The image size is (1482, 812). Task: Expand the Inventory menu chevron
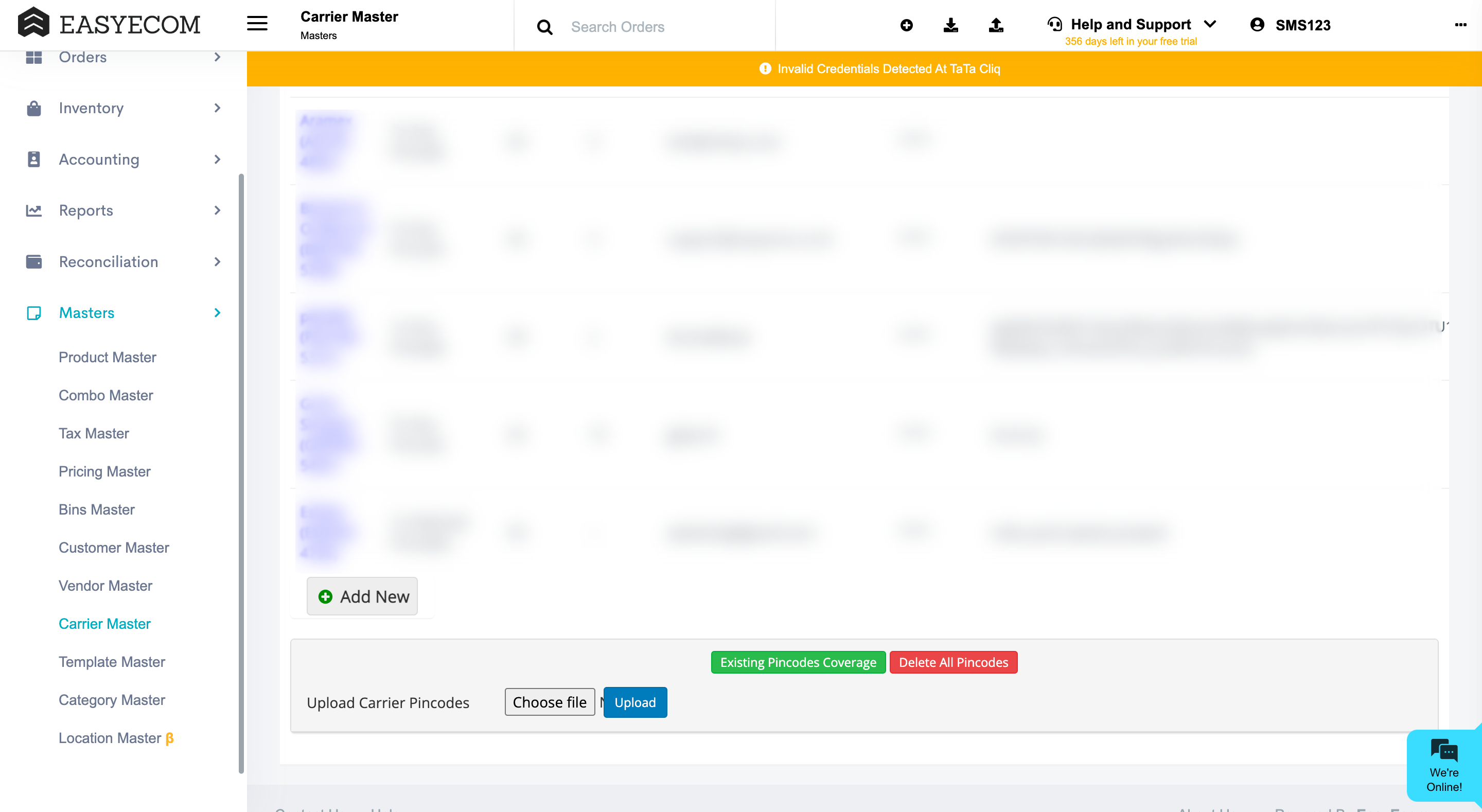point(218,108)
